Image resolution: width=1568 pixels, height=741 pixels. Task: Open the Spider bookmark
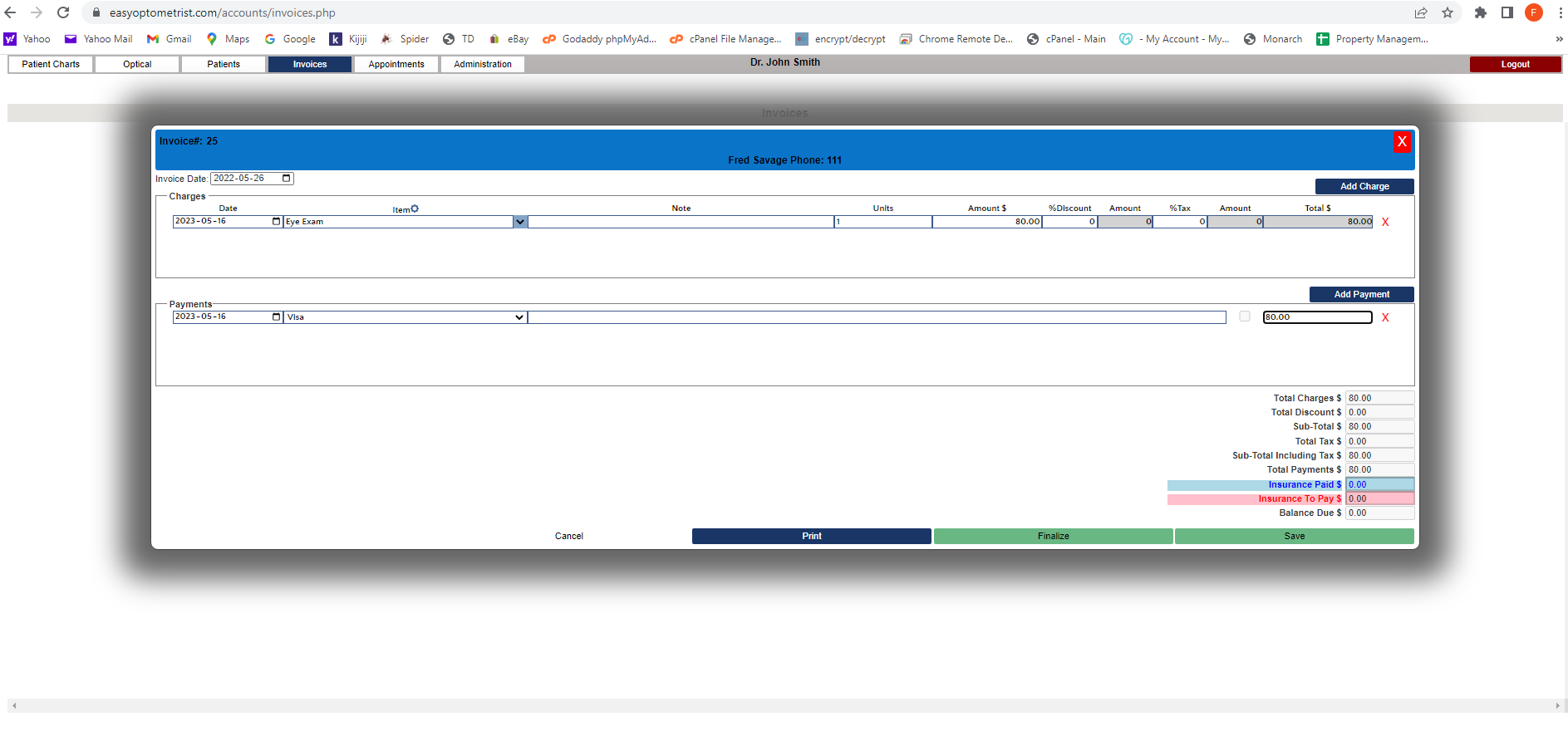coord(405,39)
